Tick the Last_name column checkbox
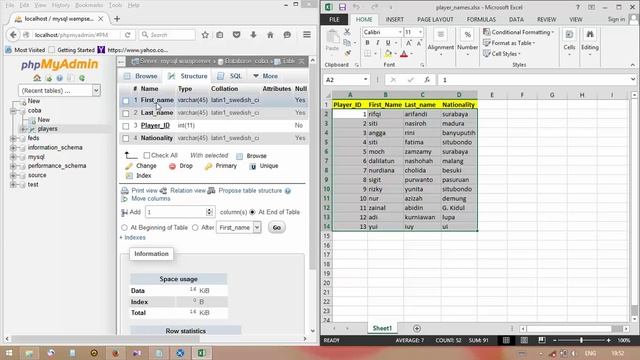Screen dimensions: 640x360 click(126, 113)
